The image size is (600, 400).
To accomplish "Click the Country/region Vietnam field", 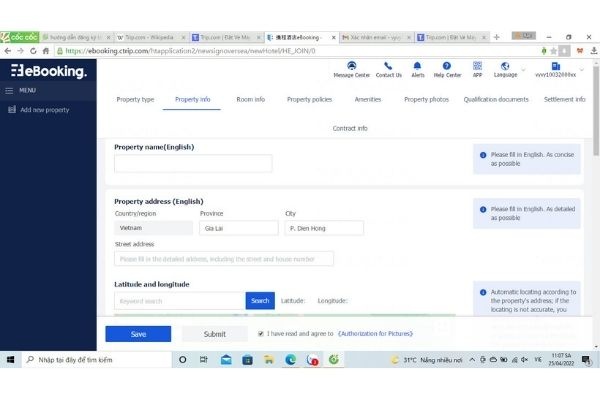I will click(x=153, y=228).
